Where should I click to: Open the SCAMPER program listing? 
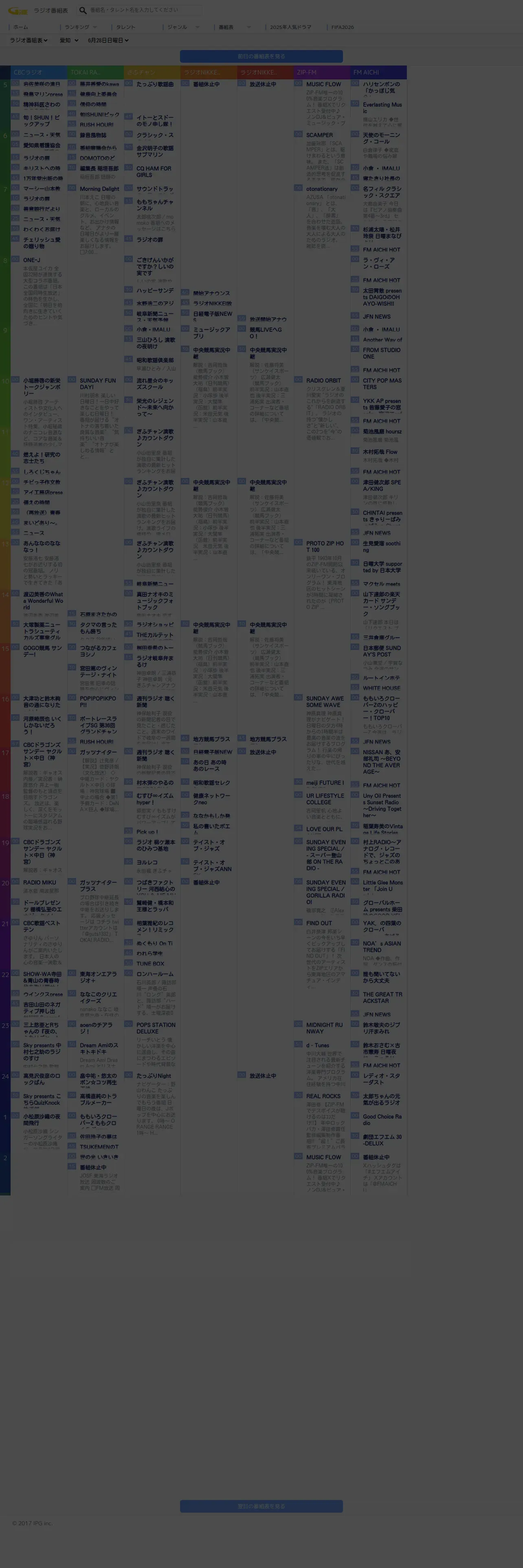pyautogui.click(x=320, y=135)
